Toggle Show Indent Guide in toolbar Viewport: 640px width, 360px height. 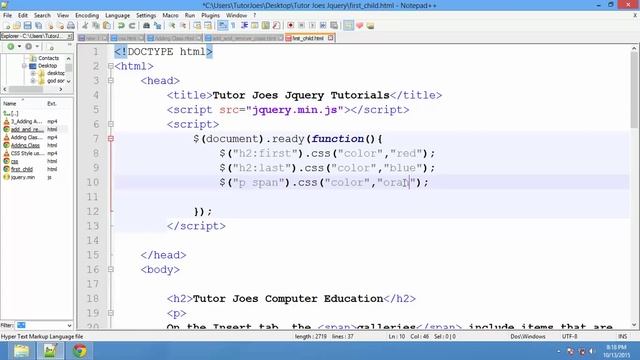[x=244, y=26]
